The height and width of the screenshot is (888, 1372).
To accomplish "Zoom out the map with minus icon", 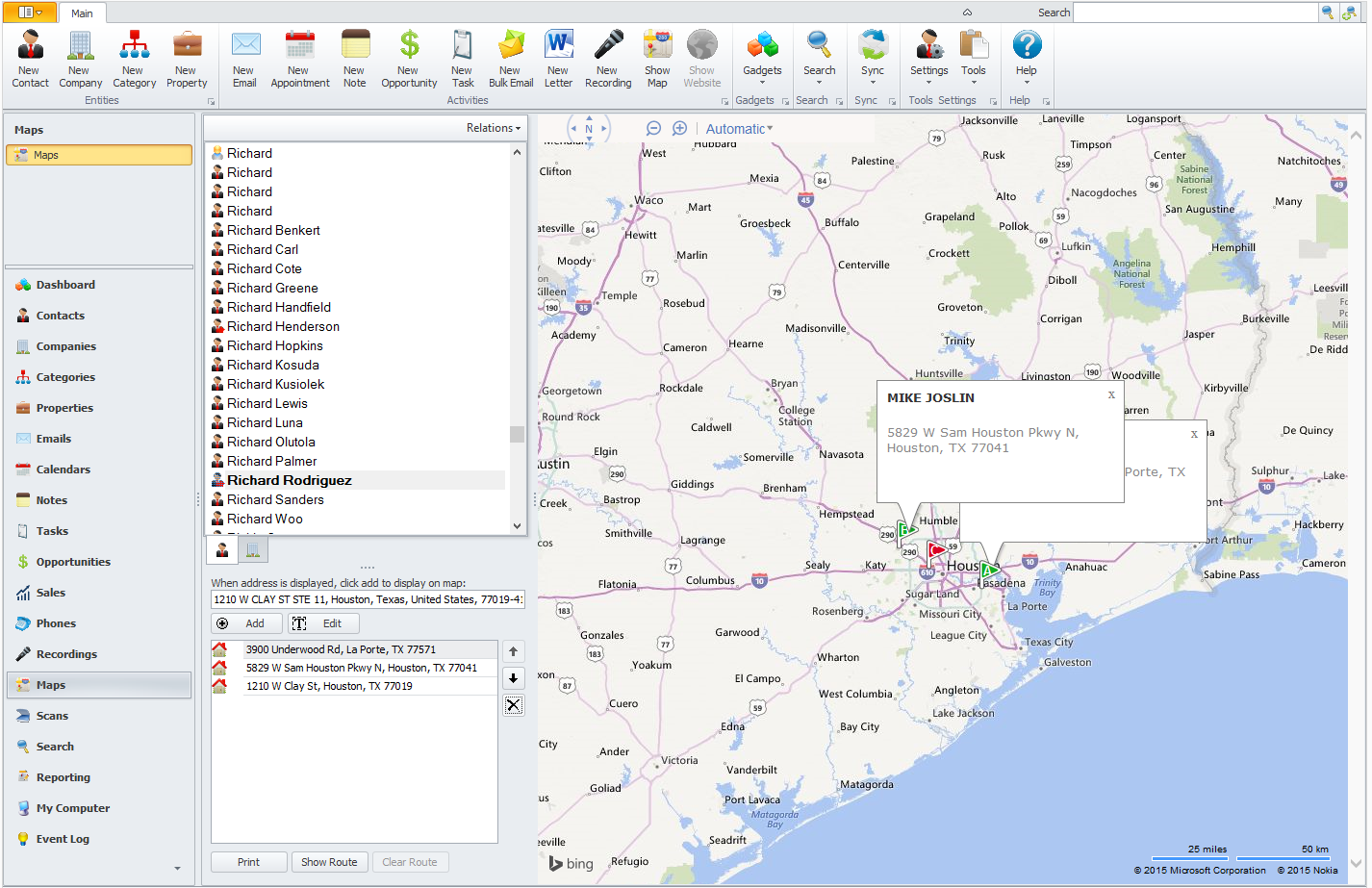I will tap(654, 129).
